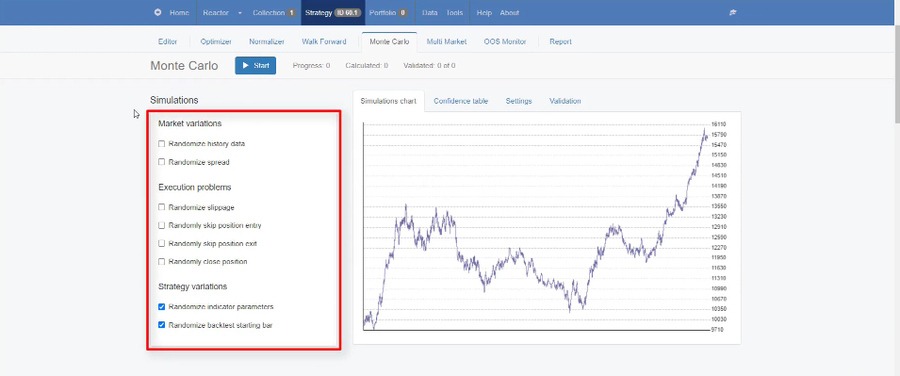Open the Validation tab
This screenshot has width=900, height=376.
[x=565, y=101]
